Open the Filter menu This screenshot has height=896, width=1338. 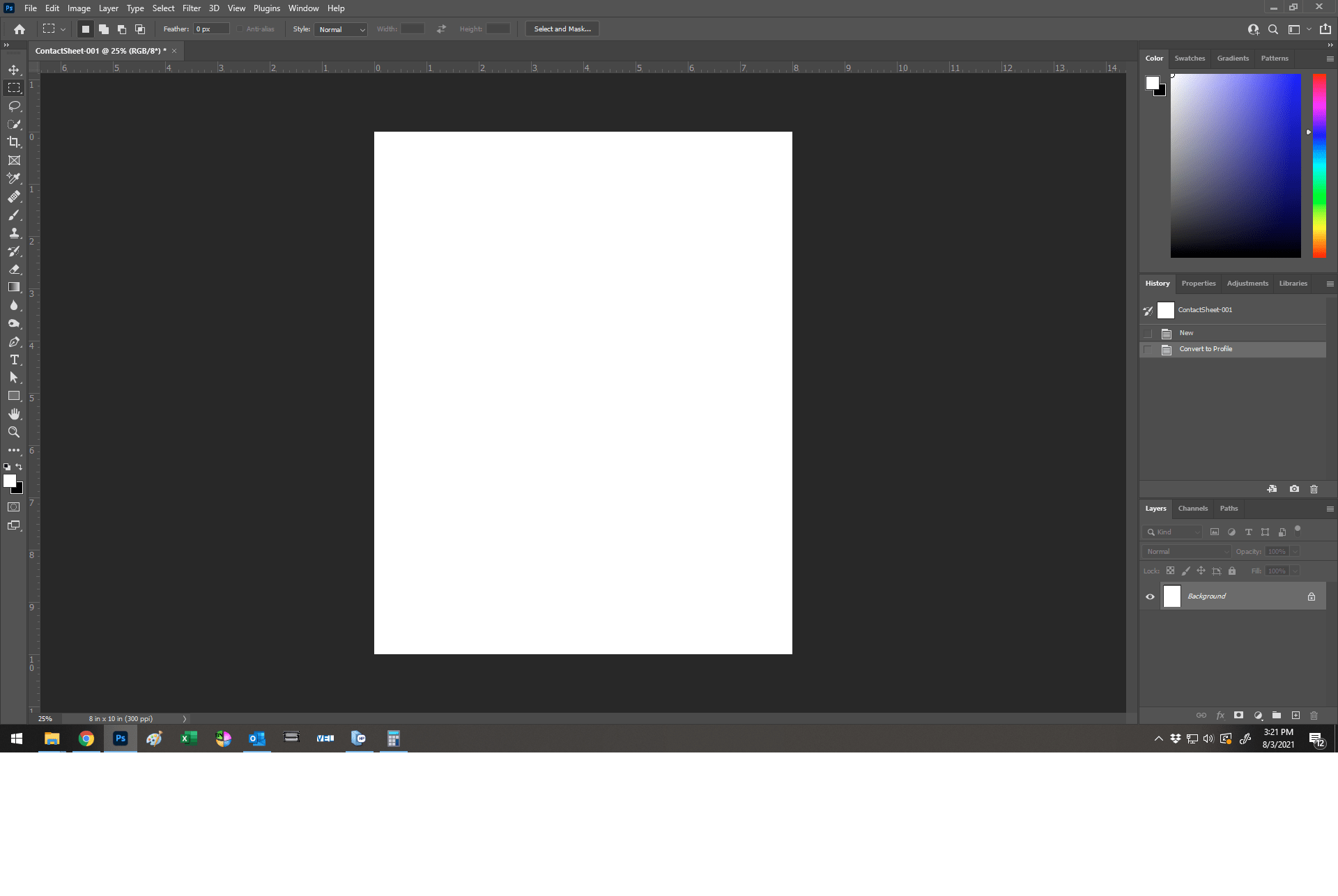pyautogui.click(x=191, y=8)
